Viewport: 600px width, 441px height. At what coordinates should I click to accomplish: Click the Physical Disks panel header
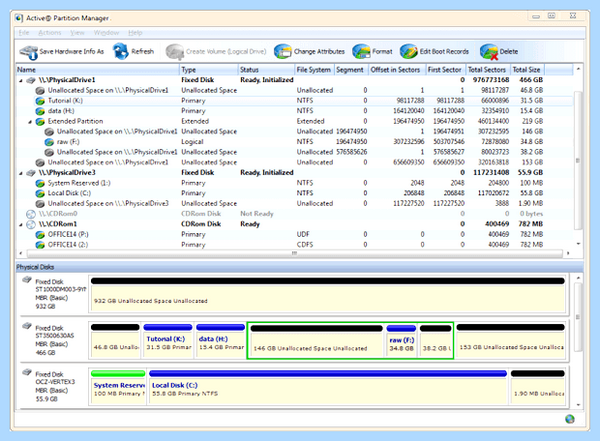coord(299,267)
